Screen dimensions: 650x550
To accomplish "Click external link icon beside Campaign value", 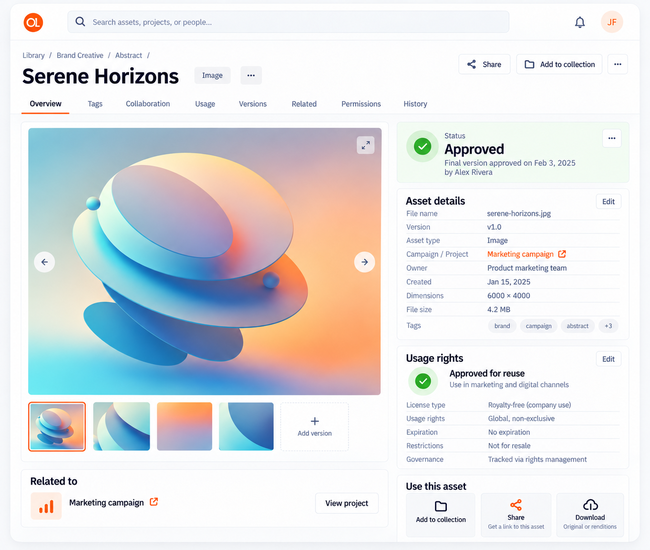I will [x=562, y=254].
